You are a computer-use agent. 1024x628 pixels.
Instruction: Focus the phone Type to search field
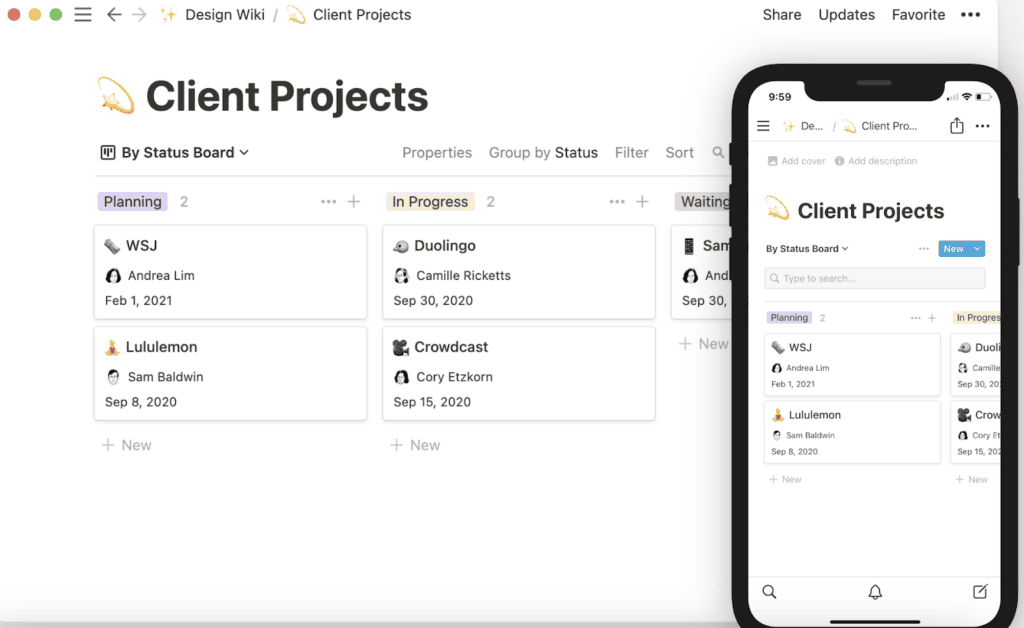[874, 278]
